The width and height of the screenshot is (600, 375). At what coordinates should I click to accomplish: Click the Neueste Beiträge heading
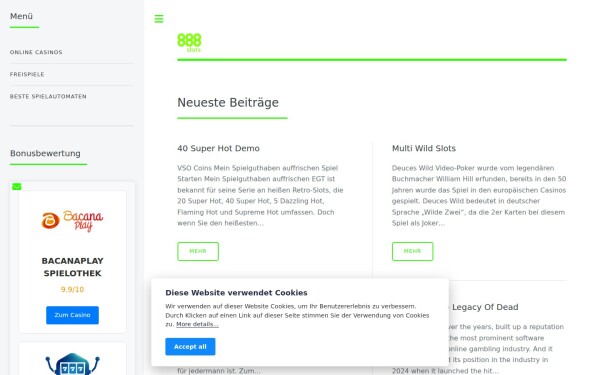point(228,103)
